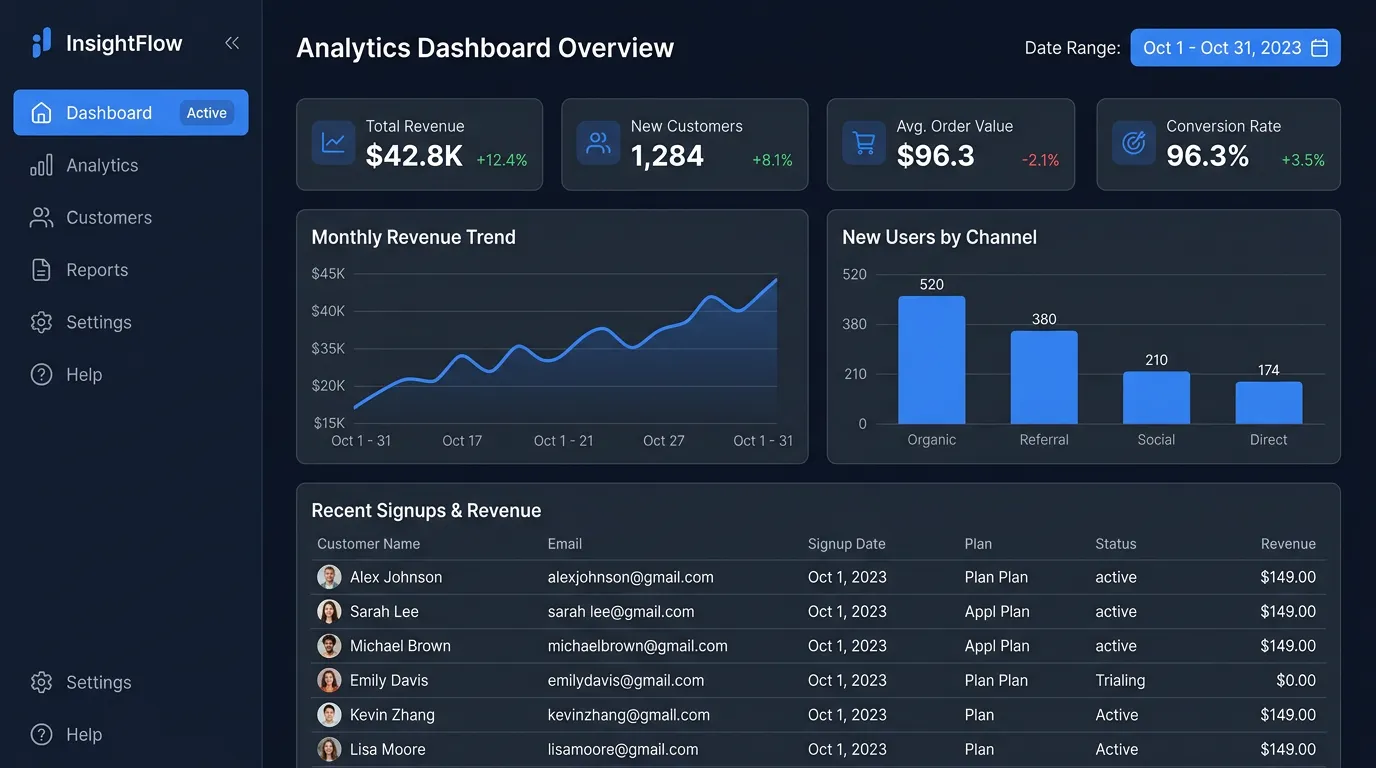Click Sarah Lee's avatar
The image size is (1376, 768).
(x=329, y=611)
